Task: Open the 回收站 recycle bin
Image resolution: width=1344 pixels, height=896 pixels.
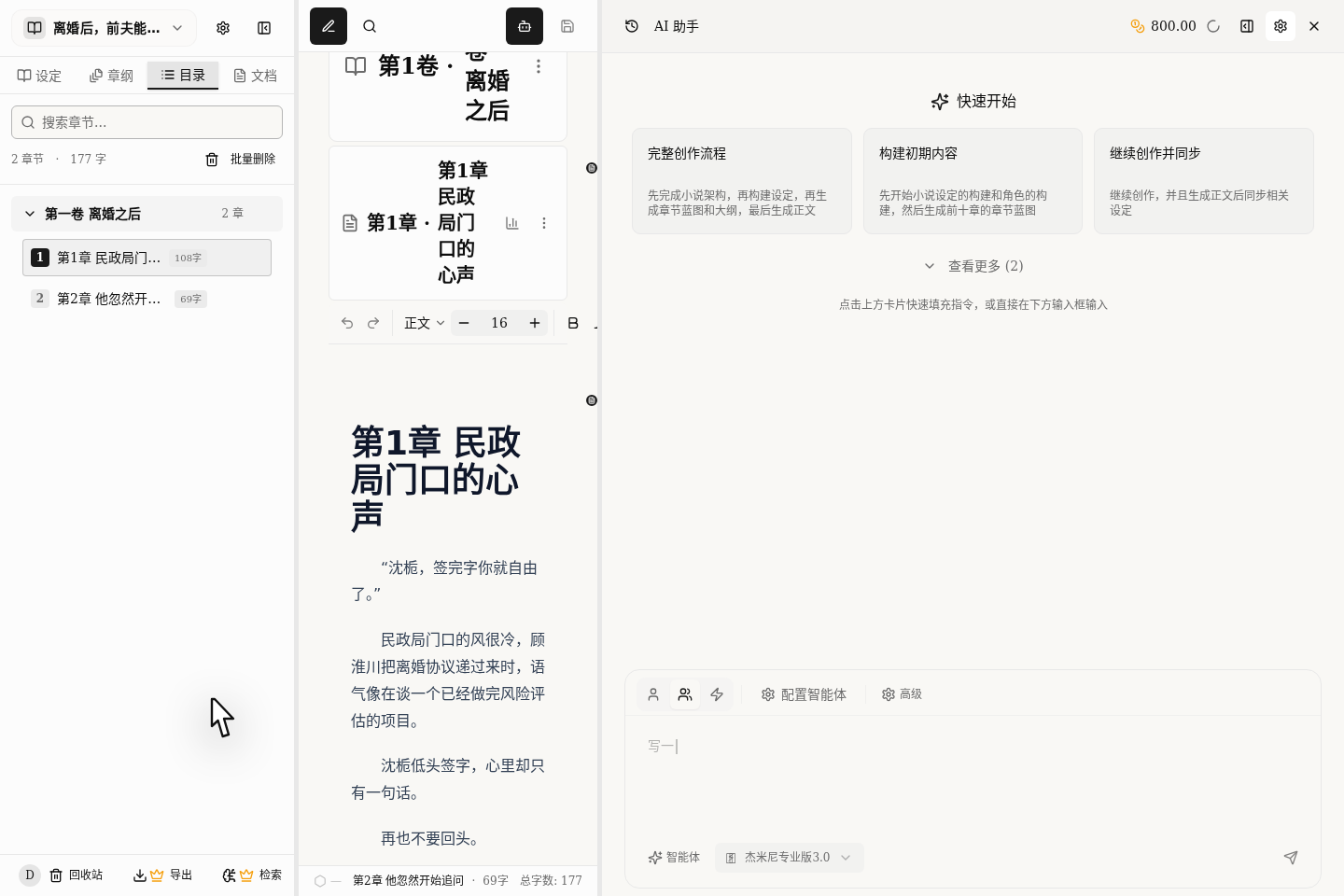Action: [78, 875]
